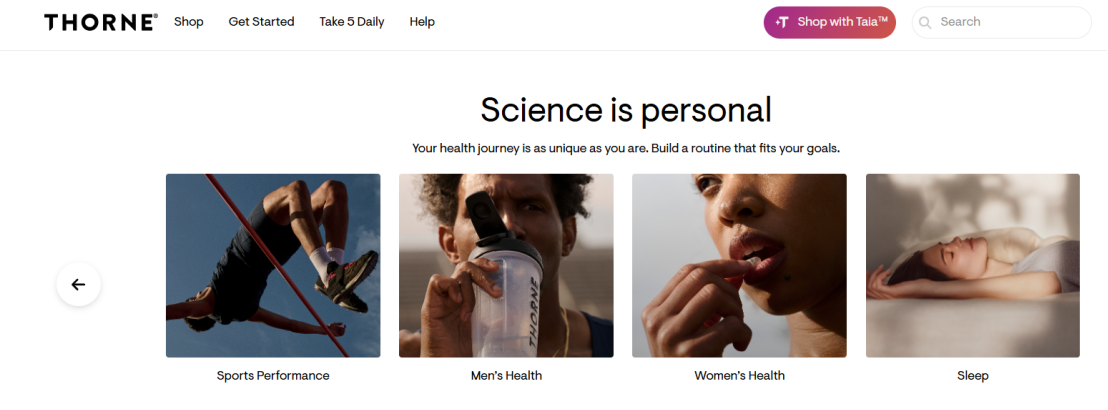Open the Men's Health shaker bottle image
This screenshot has height=410, width=1108.
(506, 266)
